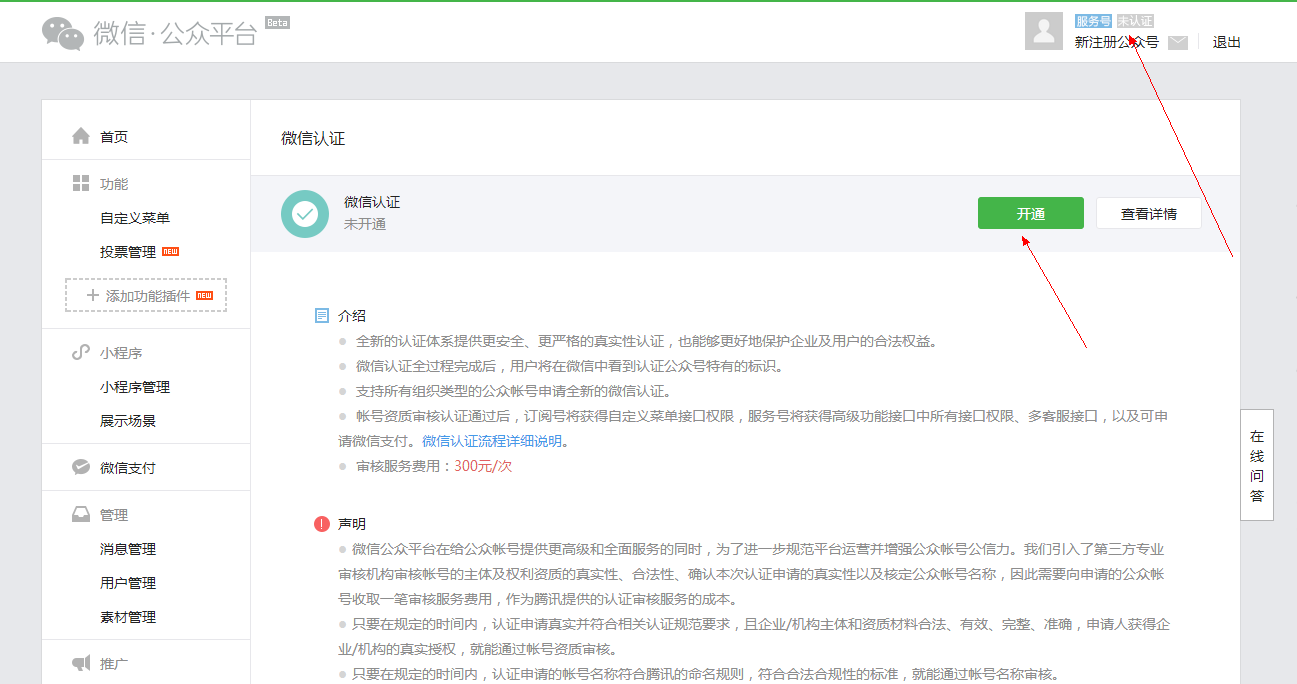Click the WeChat logo icon
The image size is (1297, 684).
[63, 33]
